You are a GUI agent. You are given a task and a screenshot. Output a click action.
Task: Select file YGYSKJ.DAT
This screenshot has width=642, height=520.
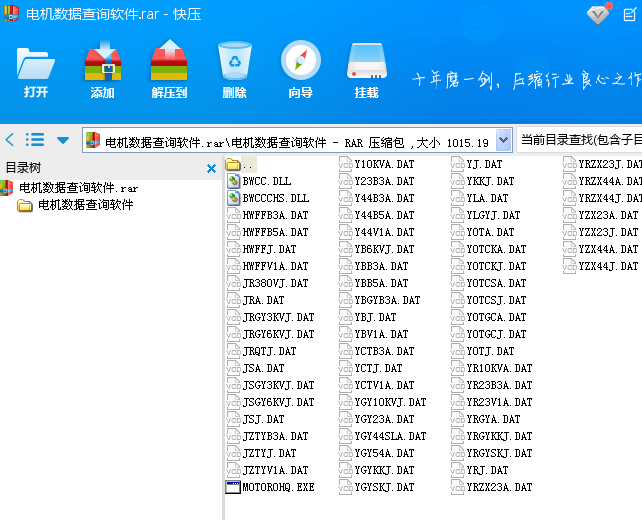[376, 487]
